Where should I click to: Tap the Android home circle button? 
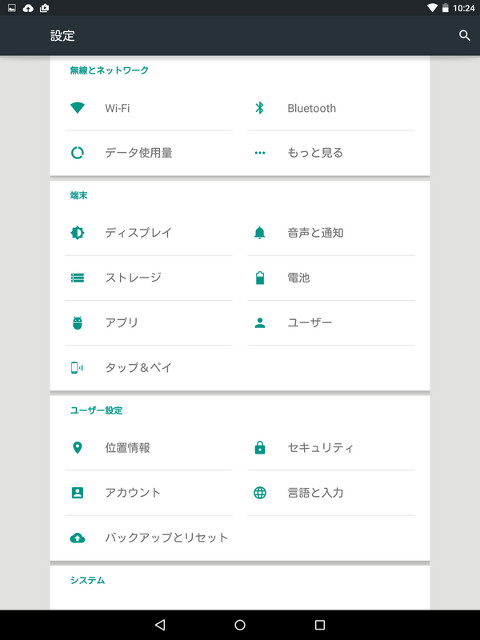point(240,625)
